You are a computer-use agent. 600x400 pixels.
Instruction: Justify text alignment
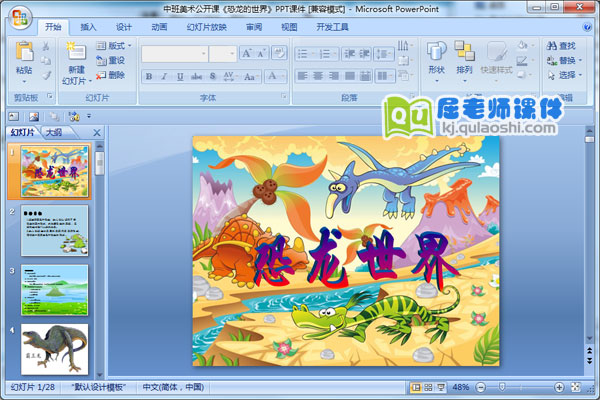pos(349,76)
